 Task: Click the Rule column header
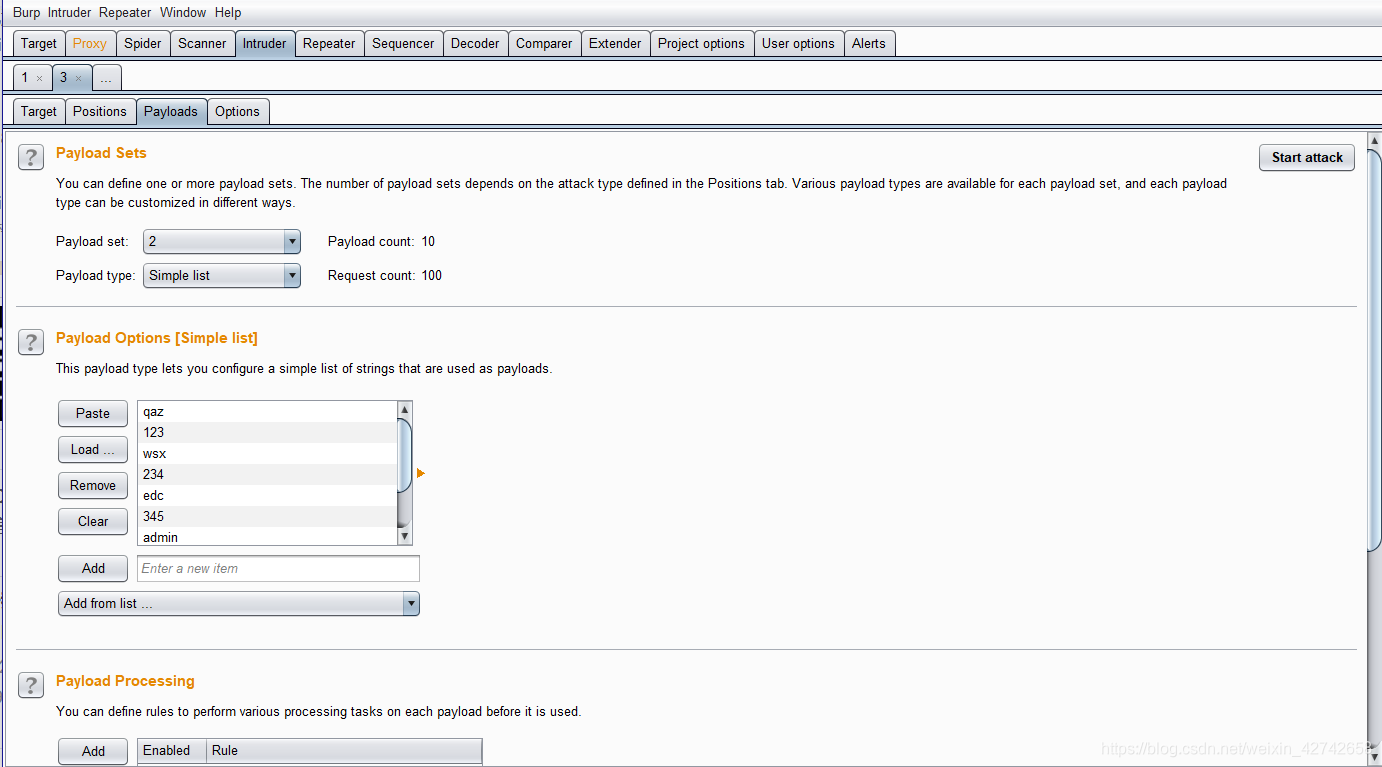pyautogui.click(x=344, y=750)
